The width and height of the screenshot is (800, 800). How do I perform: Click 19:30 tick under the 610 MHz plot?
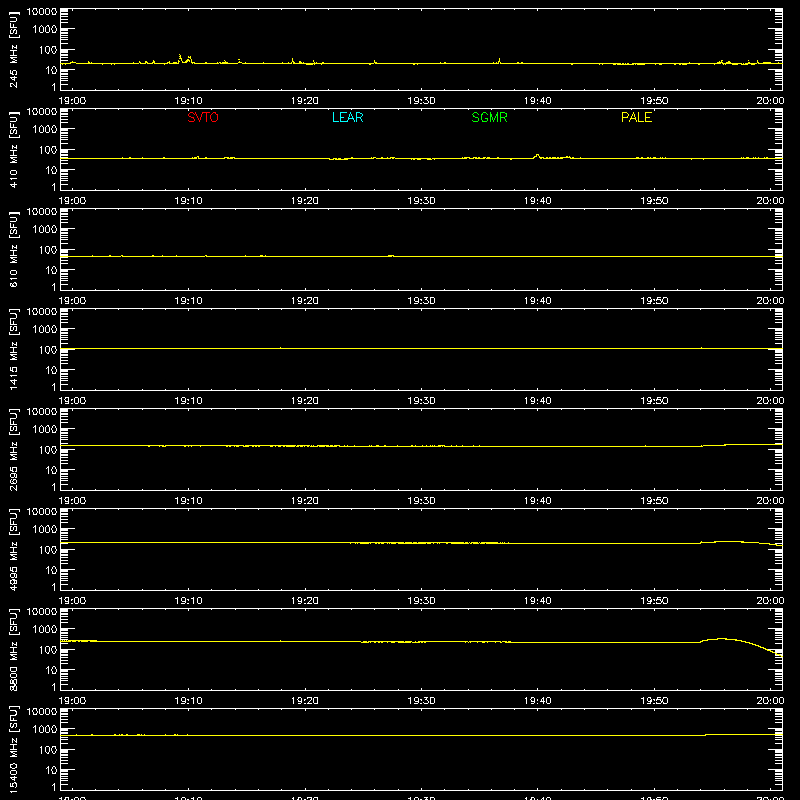(421, 301)
